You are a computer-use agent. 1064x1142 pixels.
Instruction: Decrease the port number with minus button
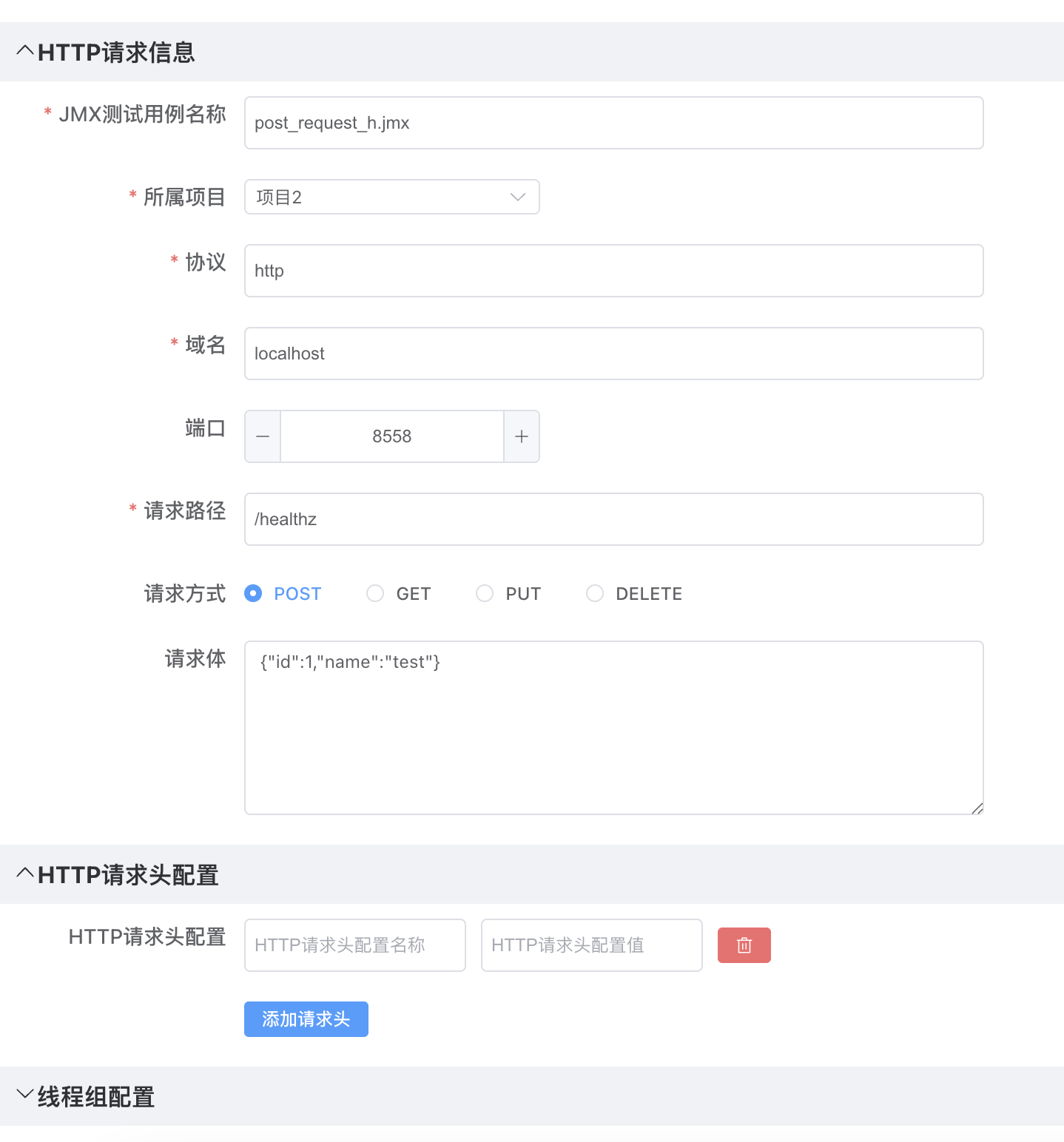click(x=263, y=436)
